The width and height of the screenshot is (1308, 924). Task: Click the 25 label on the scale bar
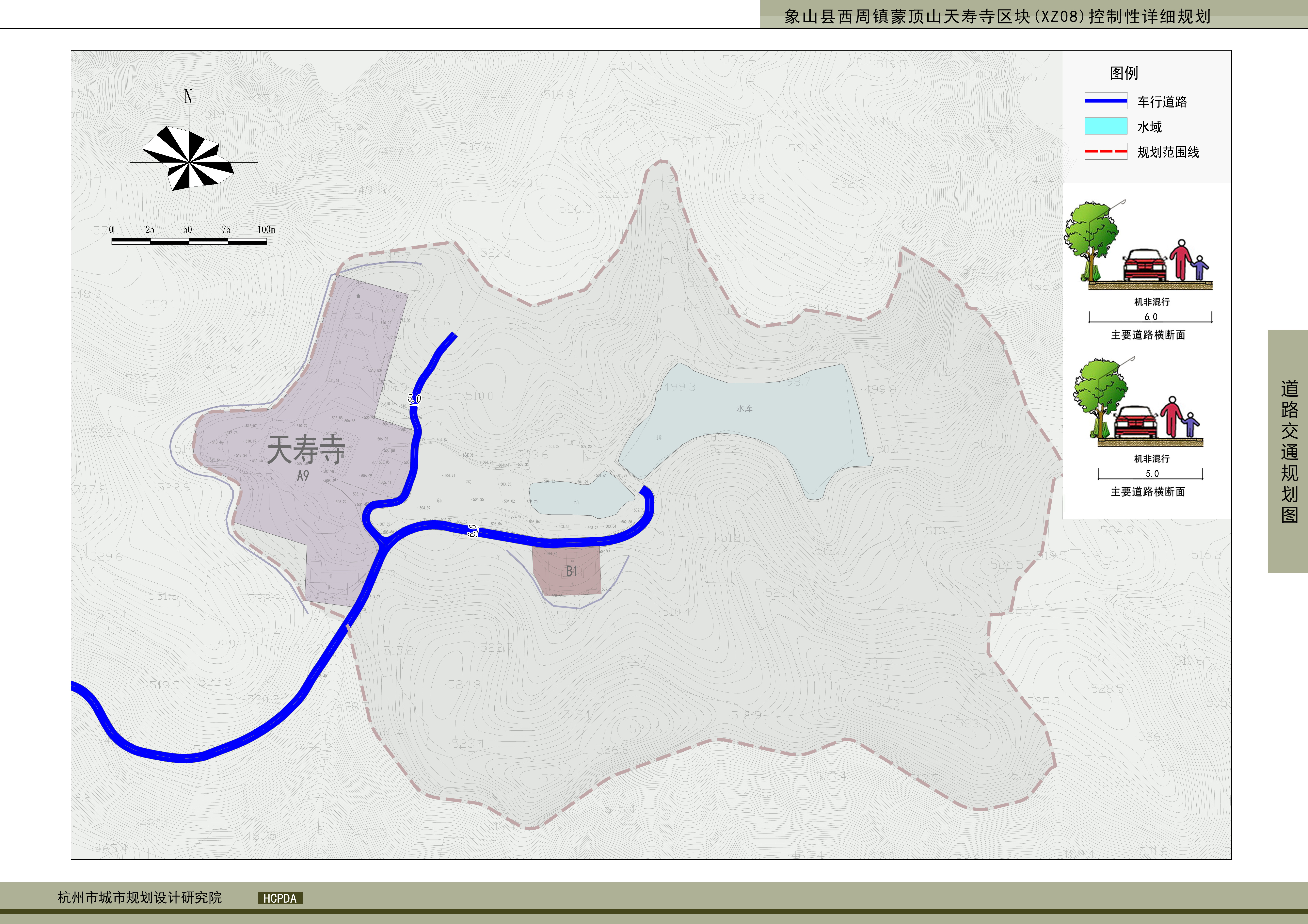[150, 230]
